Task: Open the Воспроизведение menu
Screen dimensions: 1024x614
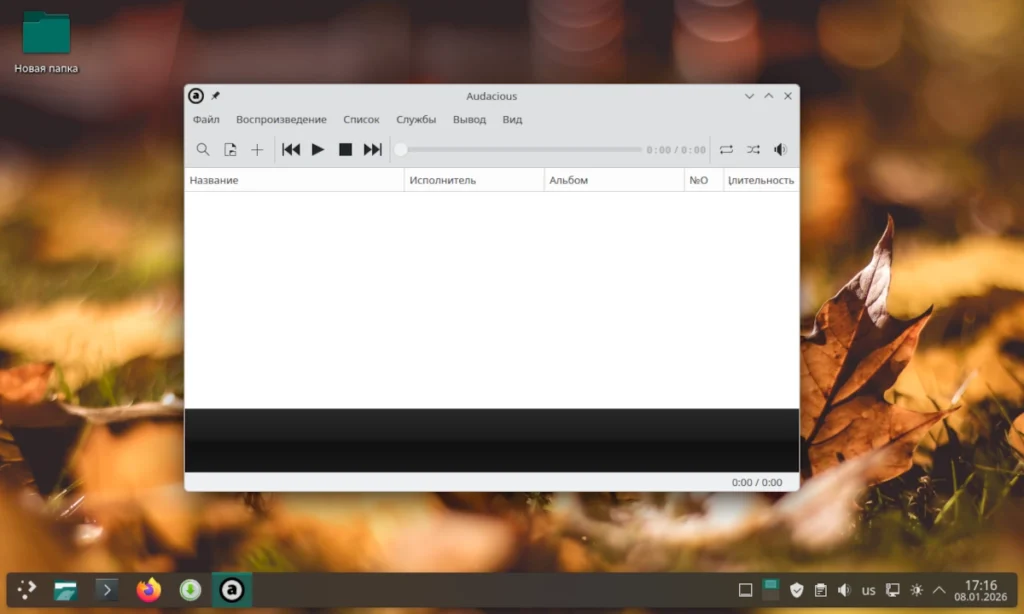Action: 281,120
